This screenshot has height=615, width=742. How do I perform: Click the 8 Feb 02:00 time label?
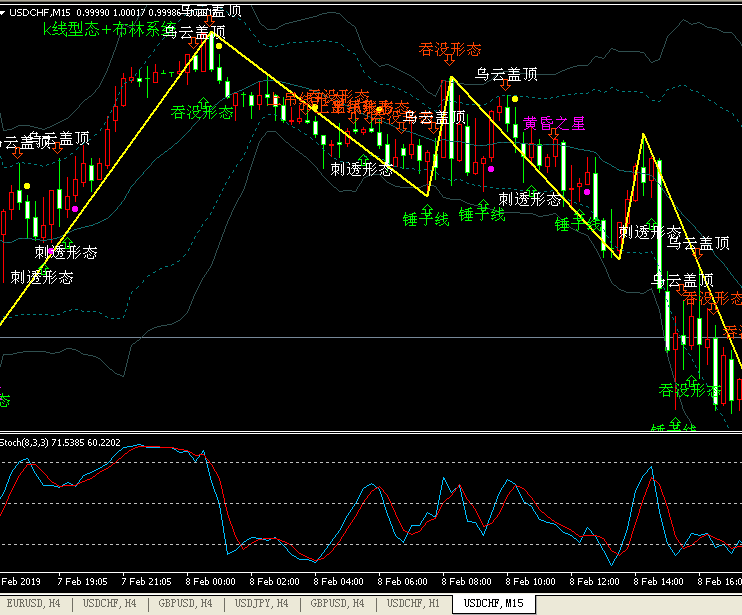274,581
